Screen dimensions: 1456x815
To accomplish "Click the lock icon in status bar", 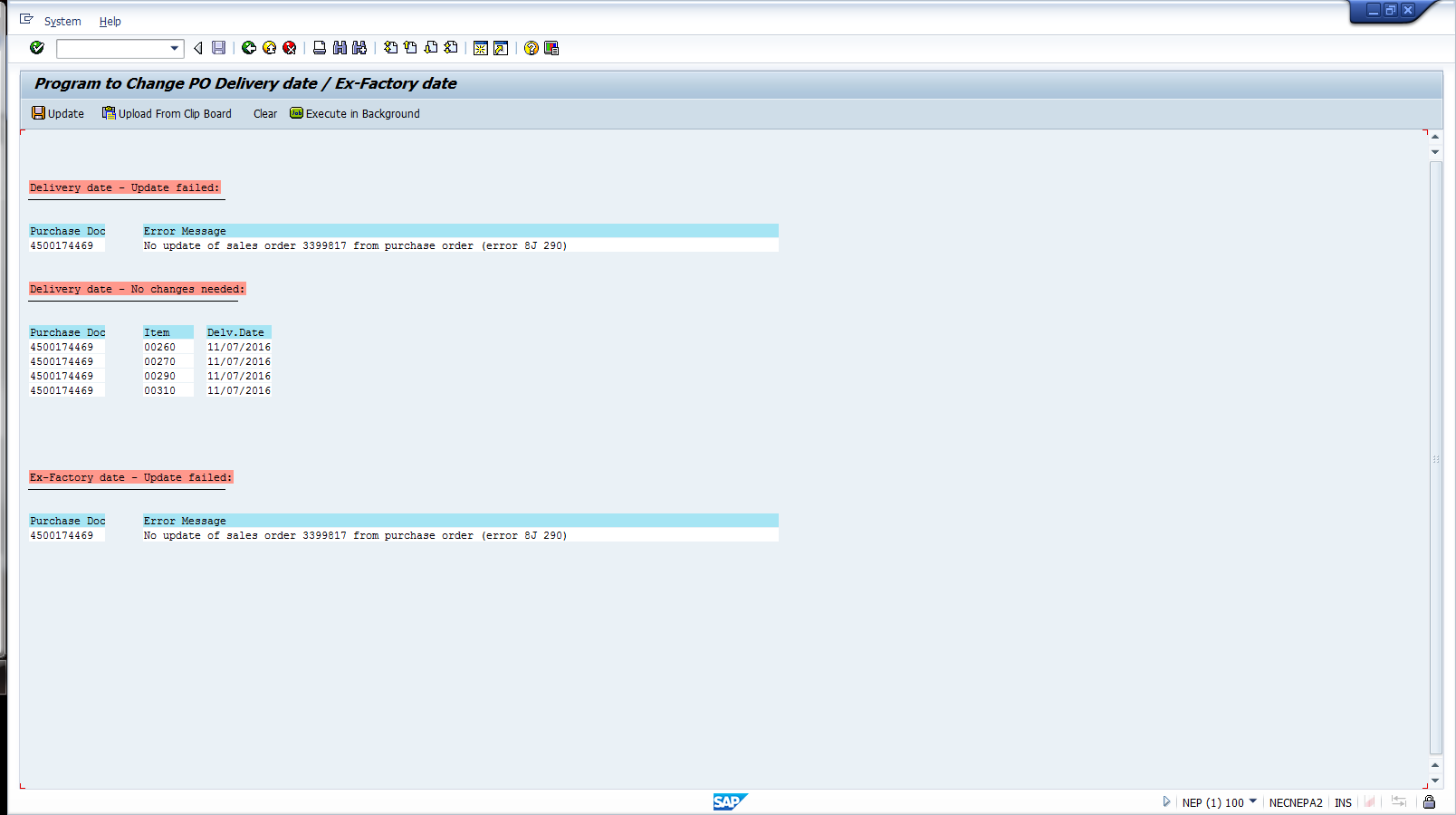I will 1429,802.
